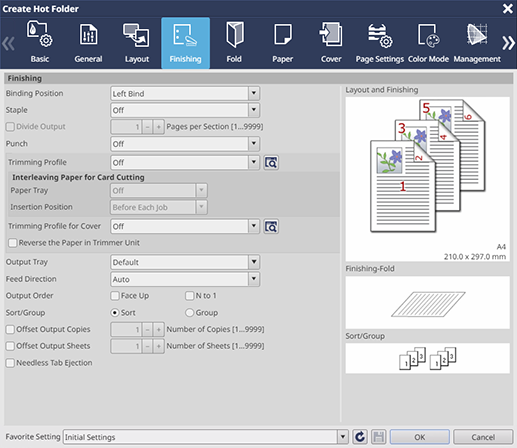
Task: Click the Cancel button
Action: pyautogui.click(x=483, y=437)
